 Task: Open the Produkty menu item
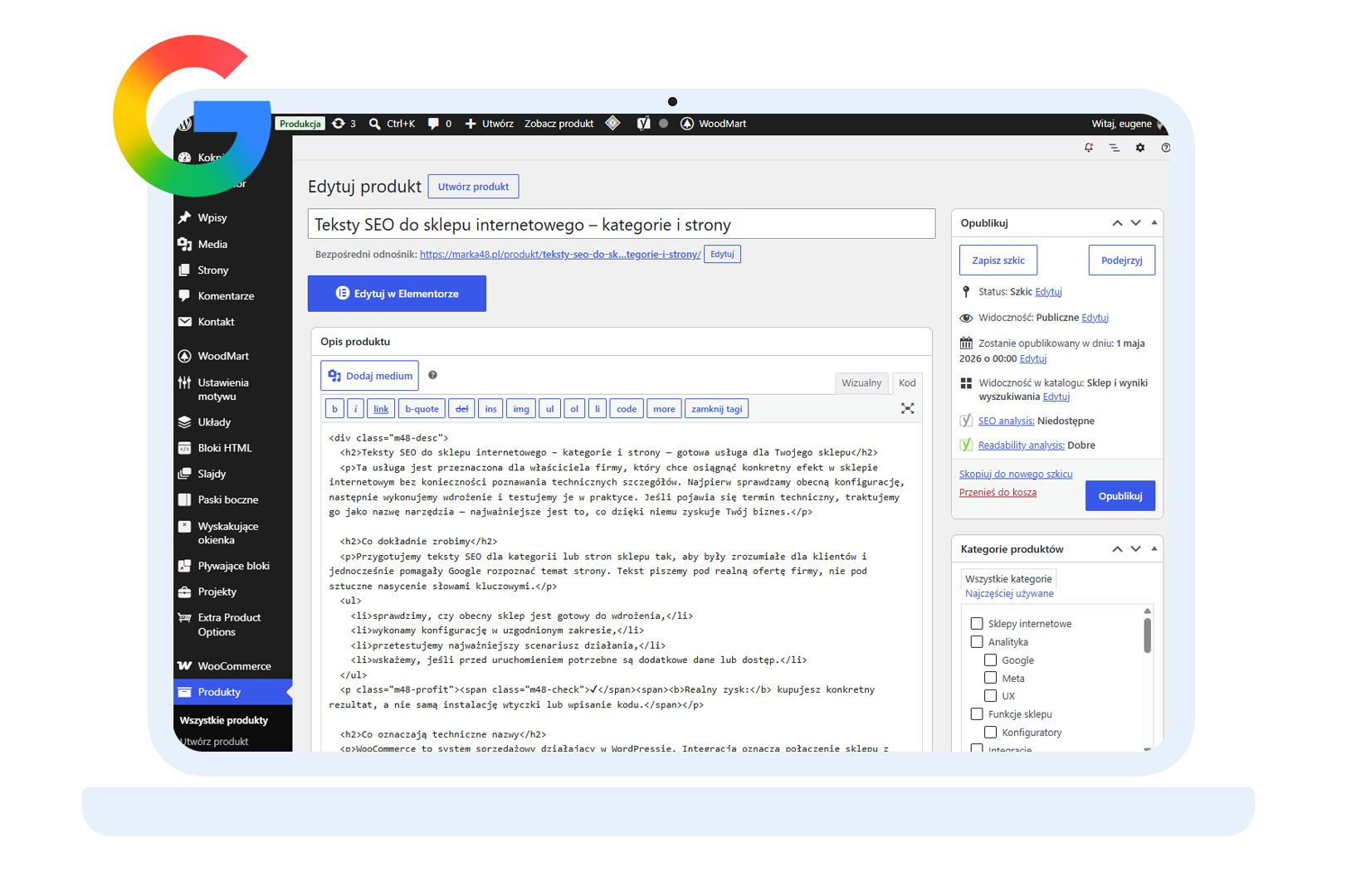233,692
